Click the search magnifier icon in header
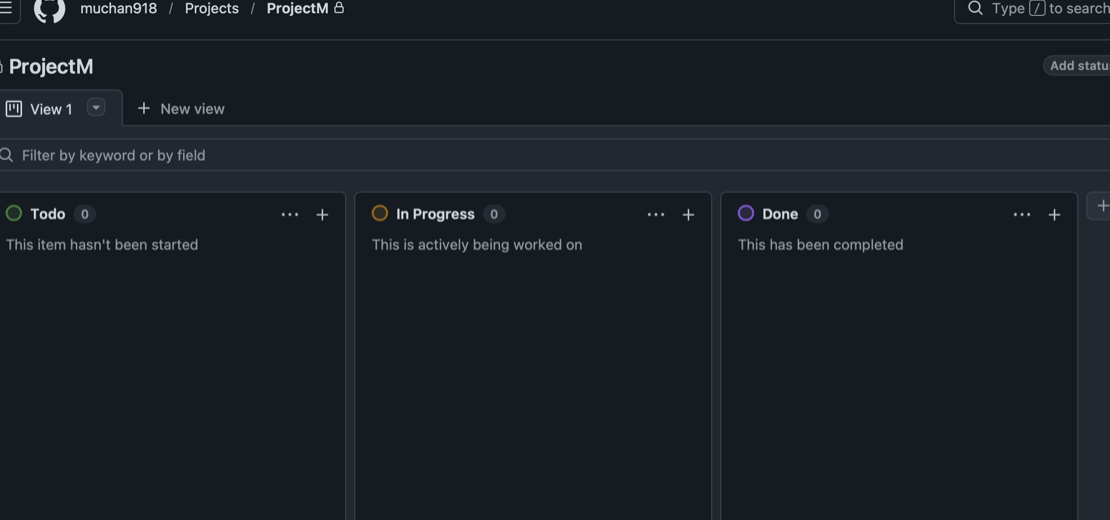 pos(975,8)
